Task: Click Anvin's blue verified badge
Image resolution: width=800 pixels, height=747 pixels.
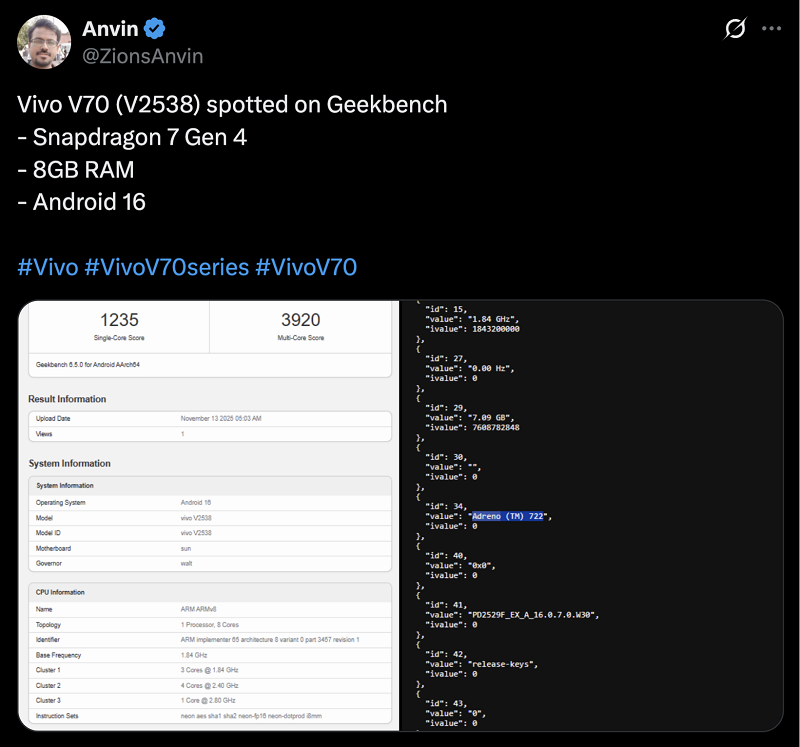Action: [154, 28]
